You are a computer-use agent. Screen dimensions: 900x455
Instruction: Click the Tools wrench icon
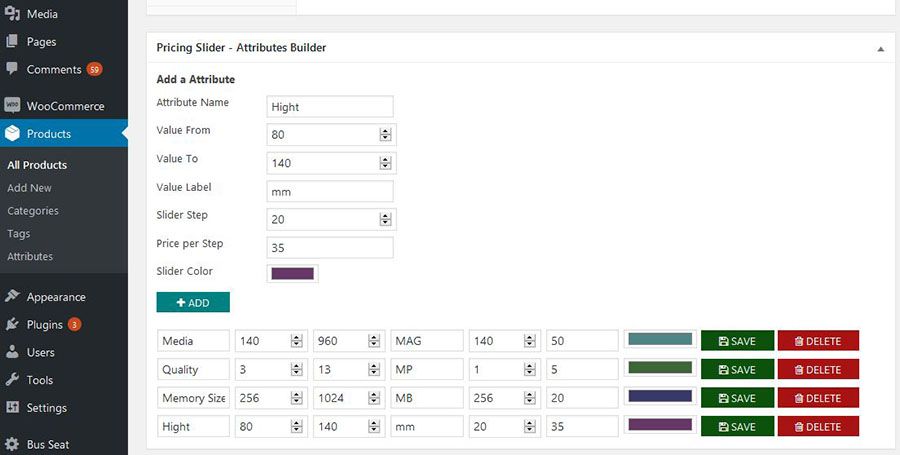point(13,380)
